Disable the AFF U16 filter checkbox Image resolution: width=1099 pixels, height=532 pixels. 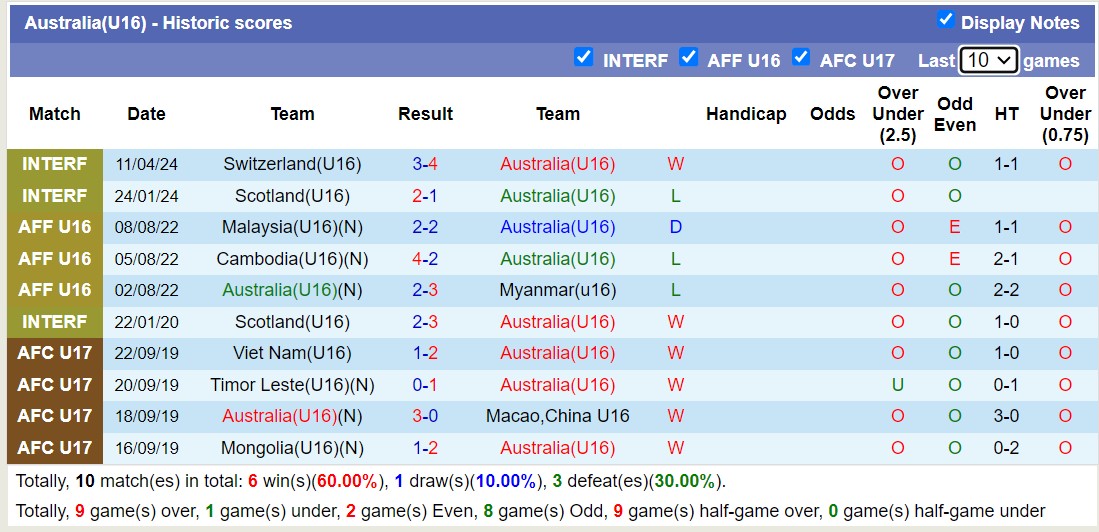(x=688, y=58)
